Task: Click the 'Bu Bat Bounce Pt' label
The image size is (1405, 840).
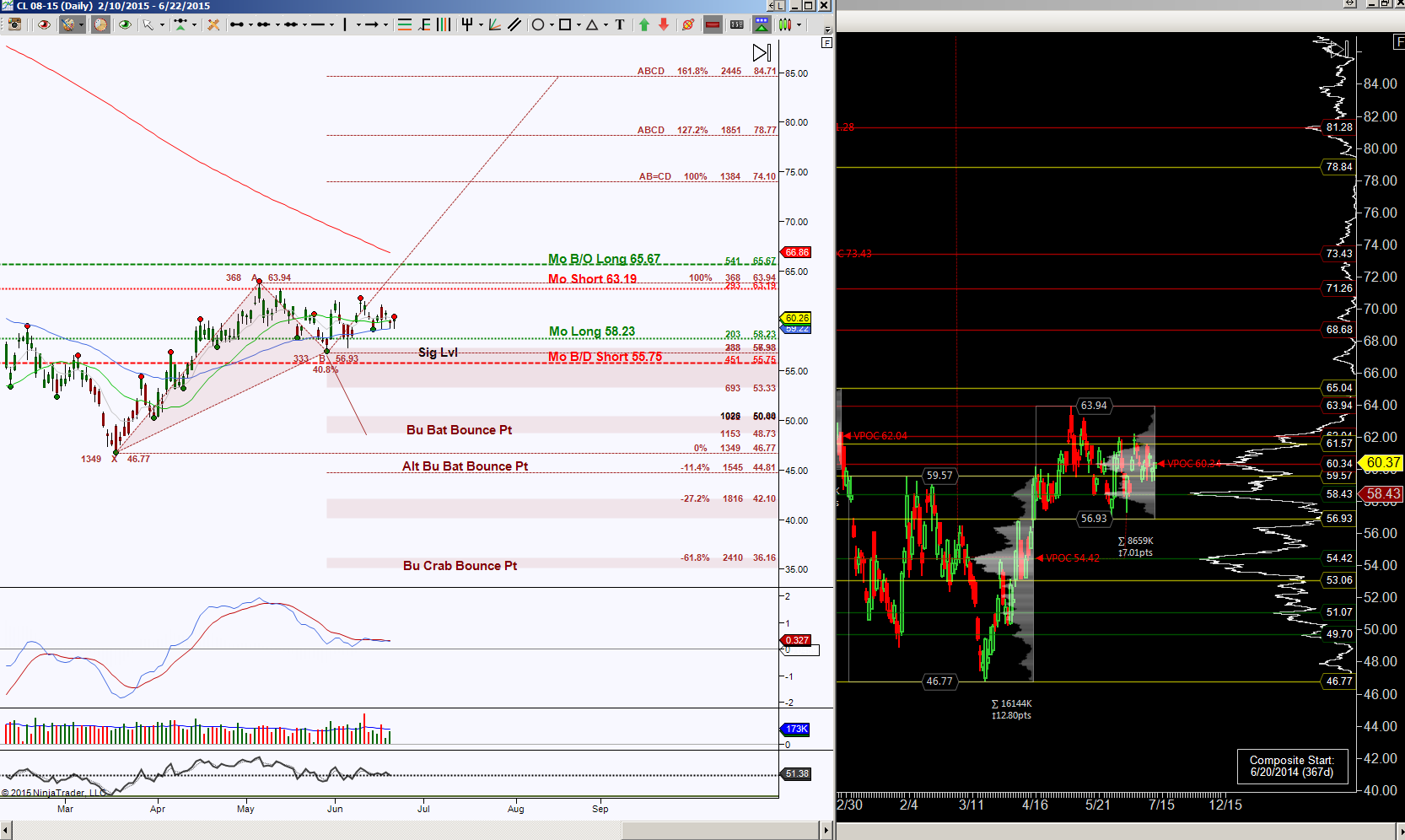Action: pos(459,430)
